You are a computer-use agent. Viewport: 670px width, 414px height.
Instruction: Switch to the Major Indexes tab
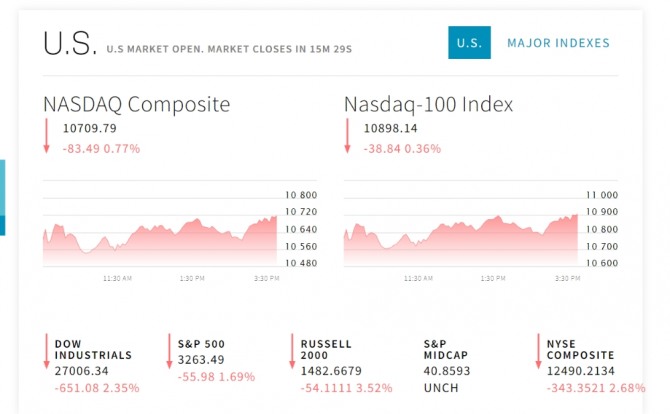558,43
